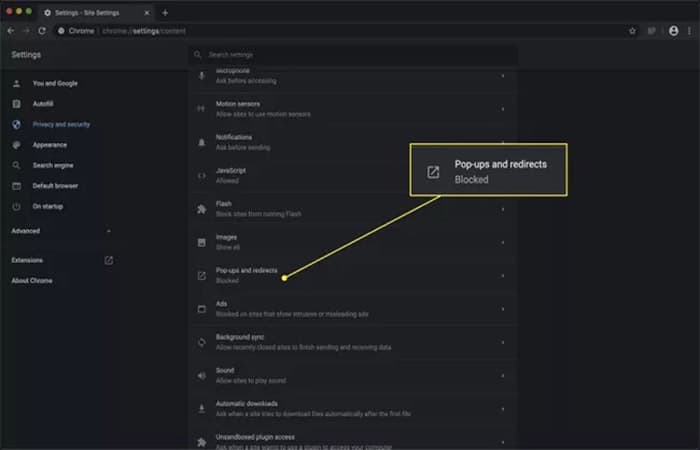
Task: Open You and Google section
Action: tap(55, 83)
